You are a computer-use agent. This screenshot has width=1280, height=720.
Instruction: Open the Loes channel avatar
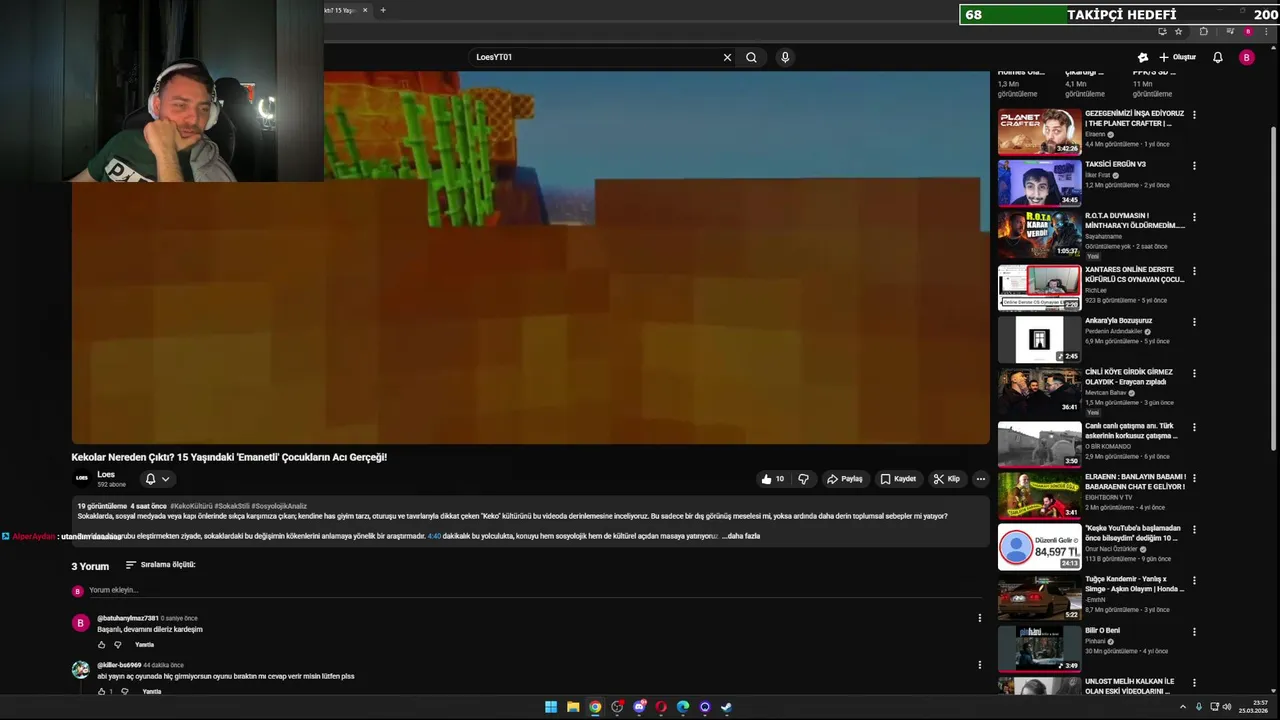81,478
